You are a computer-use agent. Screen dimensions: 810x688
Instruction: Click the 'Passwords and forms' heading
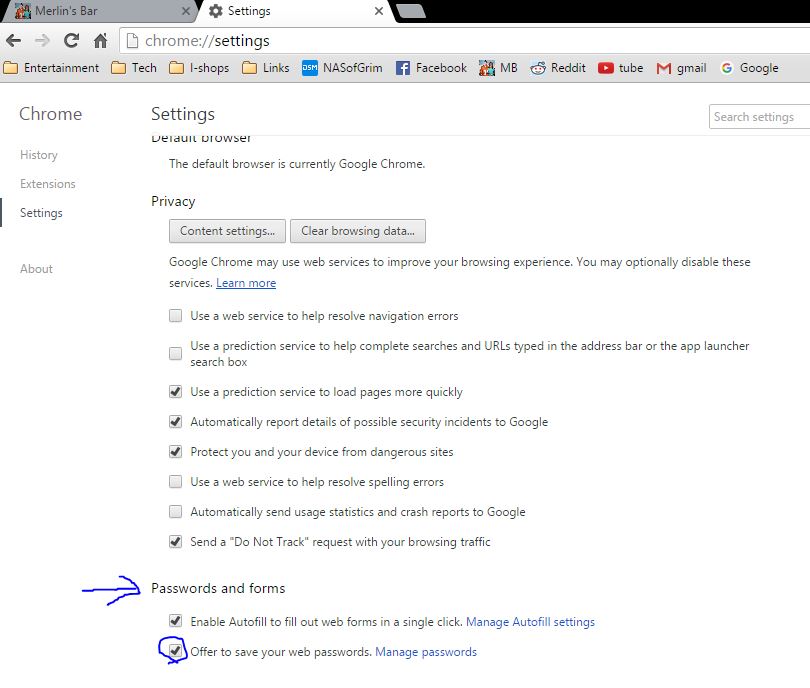(x=218, y=588)
